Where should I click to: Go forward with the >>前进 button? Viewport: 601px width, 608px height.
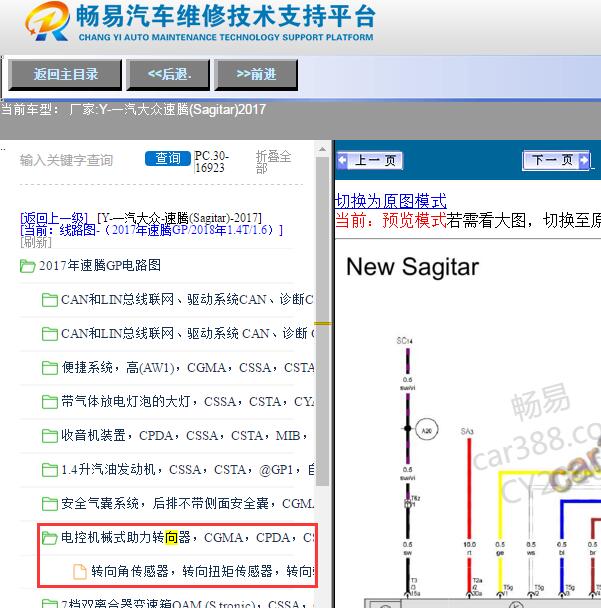(x=256, y=74)
